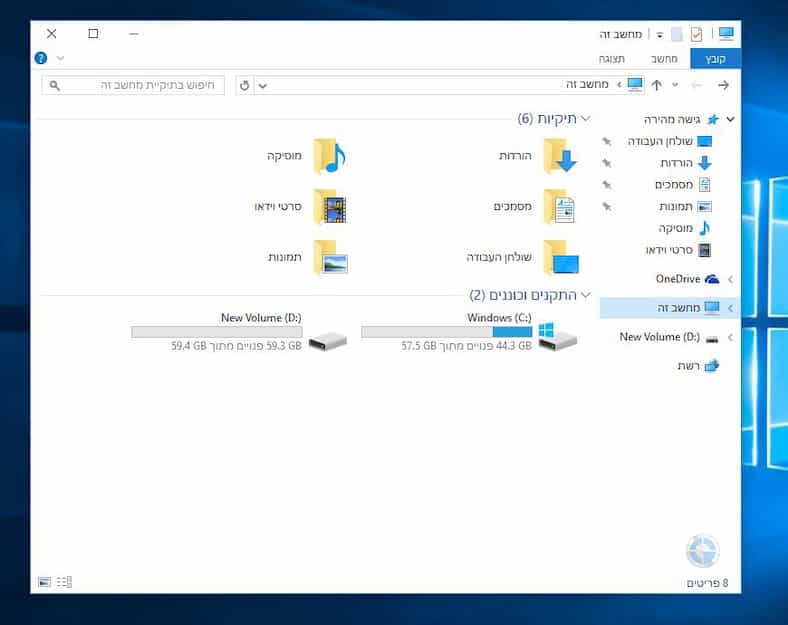Switch to the View (תצוגה) ribbon tab
Screen dimensions: 788x625
point(612,59)
